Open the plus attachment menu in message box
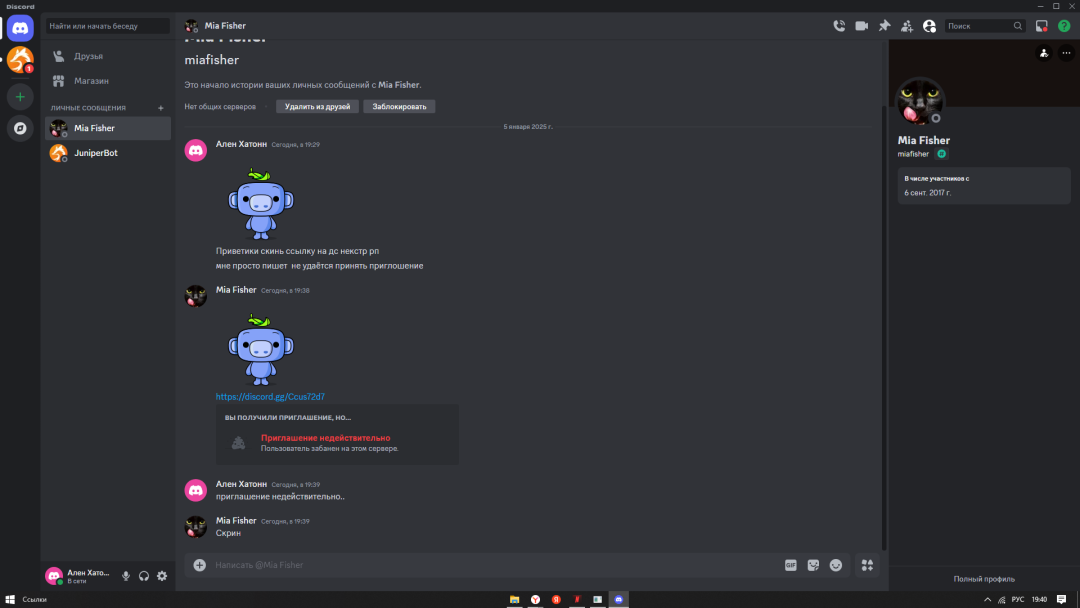1080x608 pixels. (200, 565)
